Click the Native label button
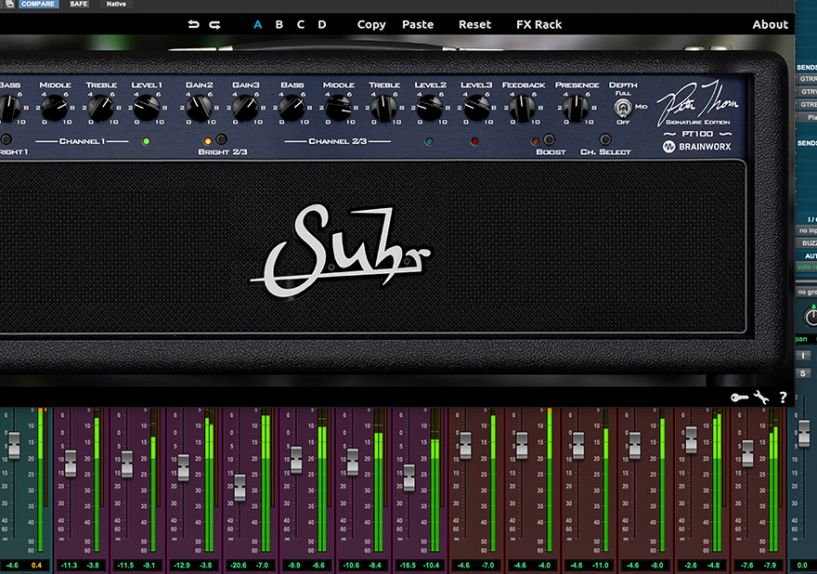Viewport: 817px width, 574px height. point(116,4)
